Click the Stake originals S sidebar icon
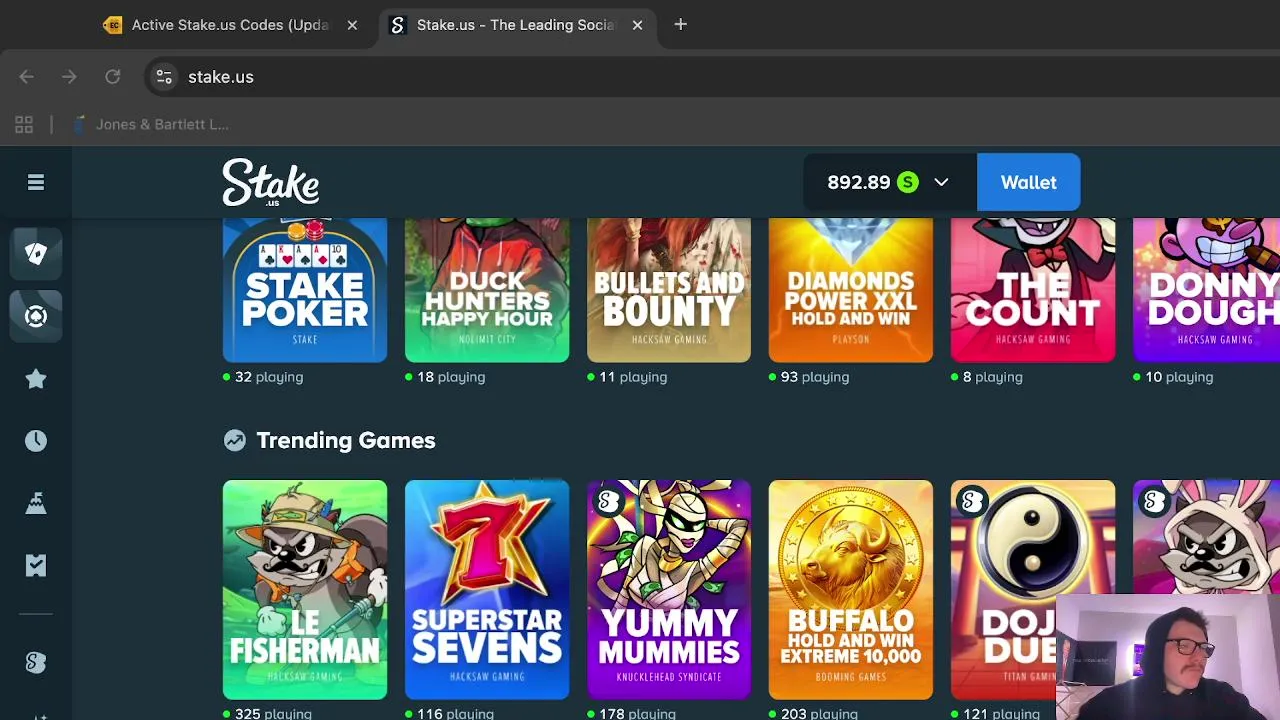Screen dimensions: 1280x720 (36, 662)
